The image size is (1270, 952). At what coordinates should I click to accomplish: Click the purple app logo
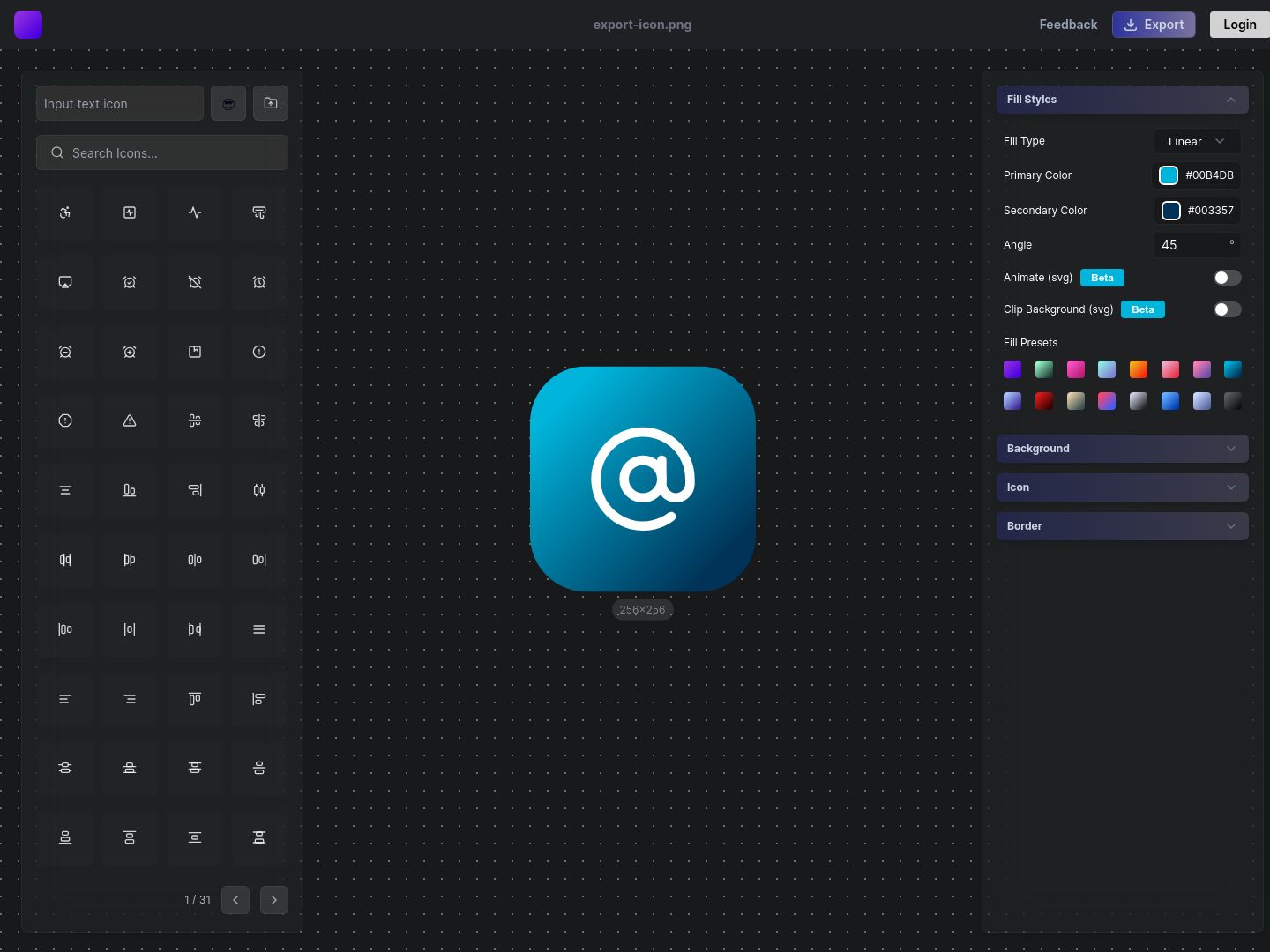point(28,25)
